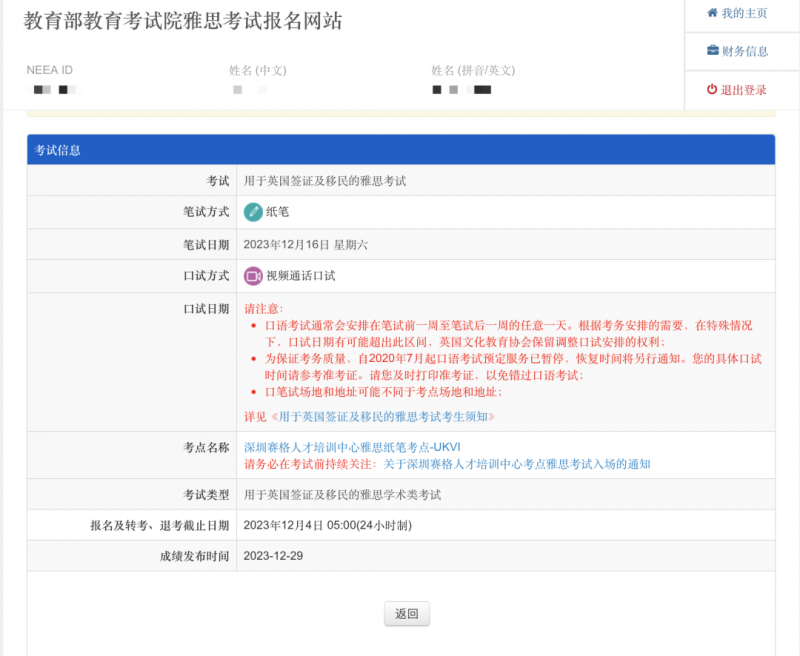The width and height of the screenshot is (800, 656).
Task: Click the 姓名 (拼音/英文) label
Action: [473, 70]
